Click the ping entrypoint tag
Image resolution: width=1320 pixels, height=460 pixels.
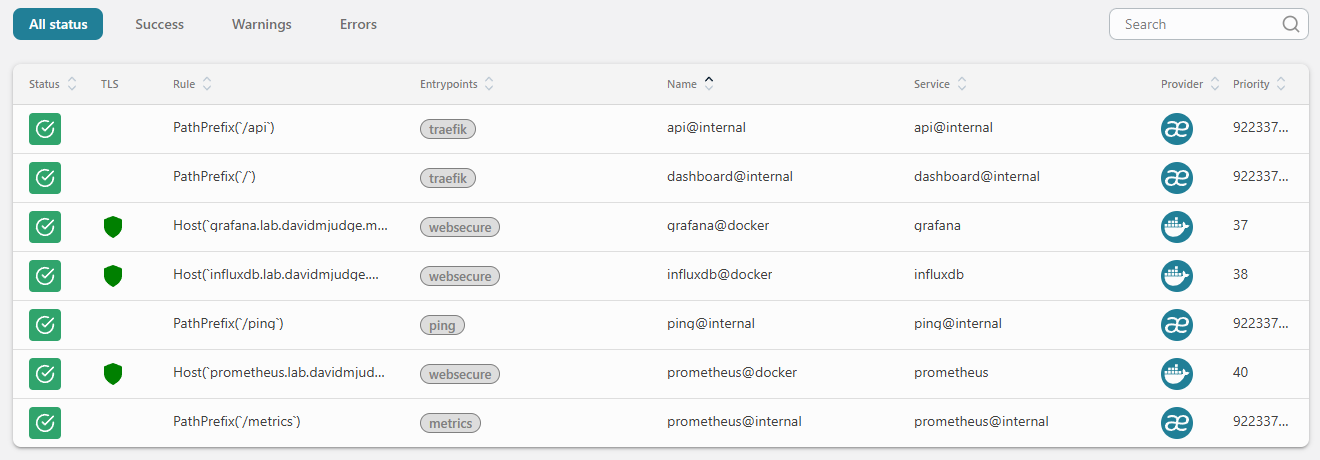[443, 325]
